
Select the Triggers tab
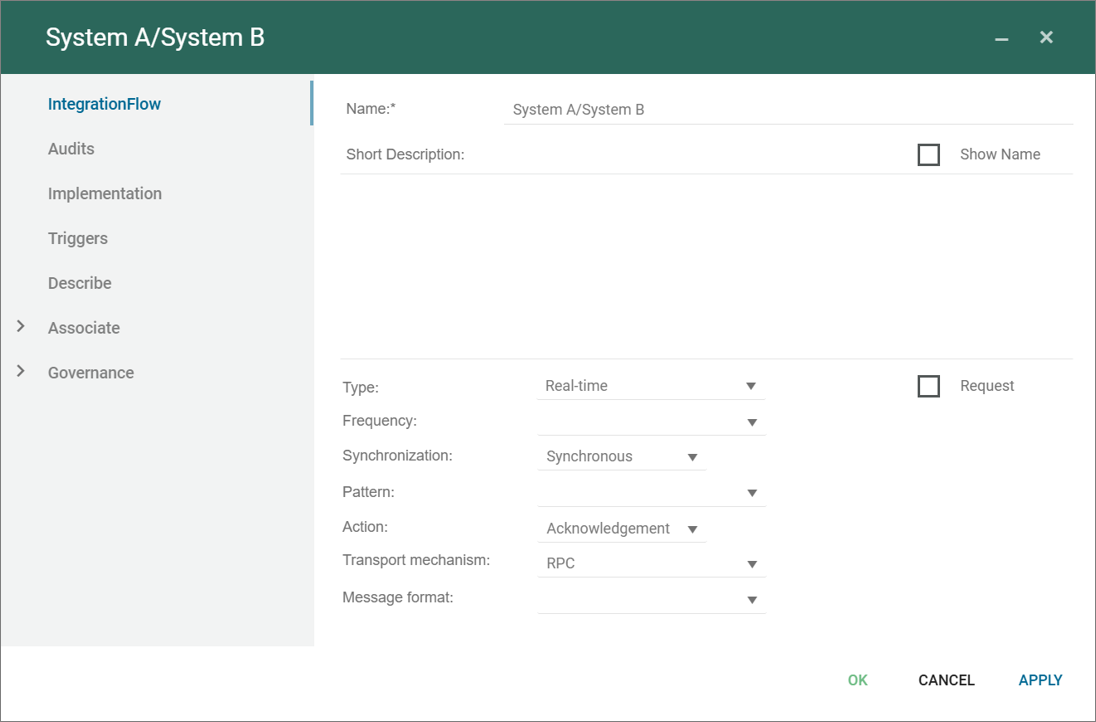click(78, 239)
